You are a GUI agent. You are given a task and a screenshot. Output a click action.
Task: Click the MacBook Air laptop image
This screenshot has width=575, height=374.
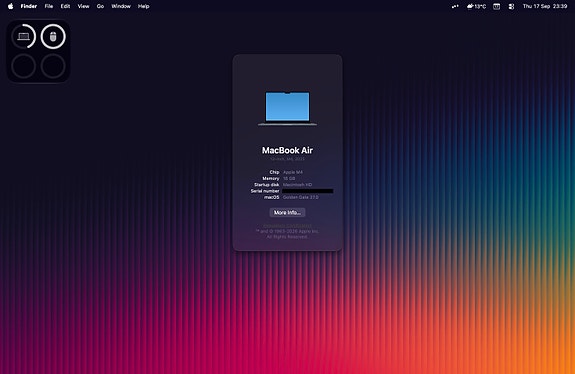287,109
